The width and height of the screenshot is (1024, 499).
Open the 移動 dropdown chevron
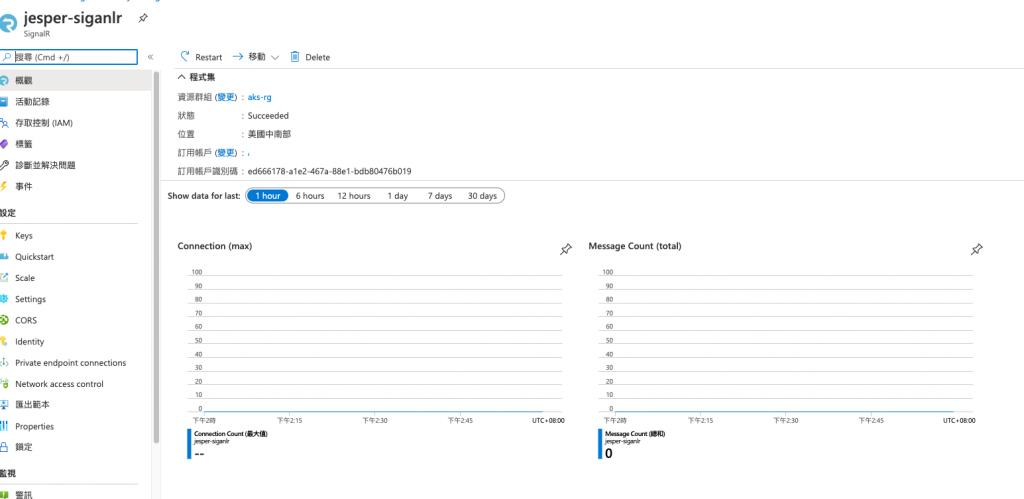click(x=274, y=57)
